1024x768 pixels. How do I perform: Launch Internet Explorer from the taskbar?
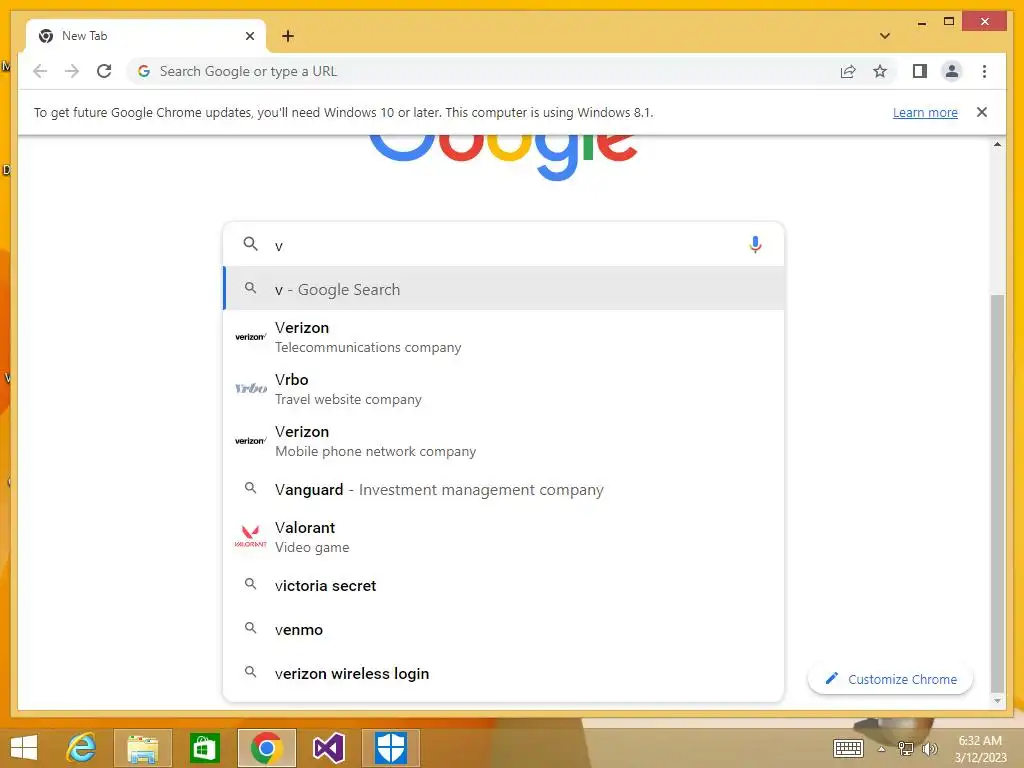(82, 748)
